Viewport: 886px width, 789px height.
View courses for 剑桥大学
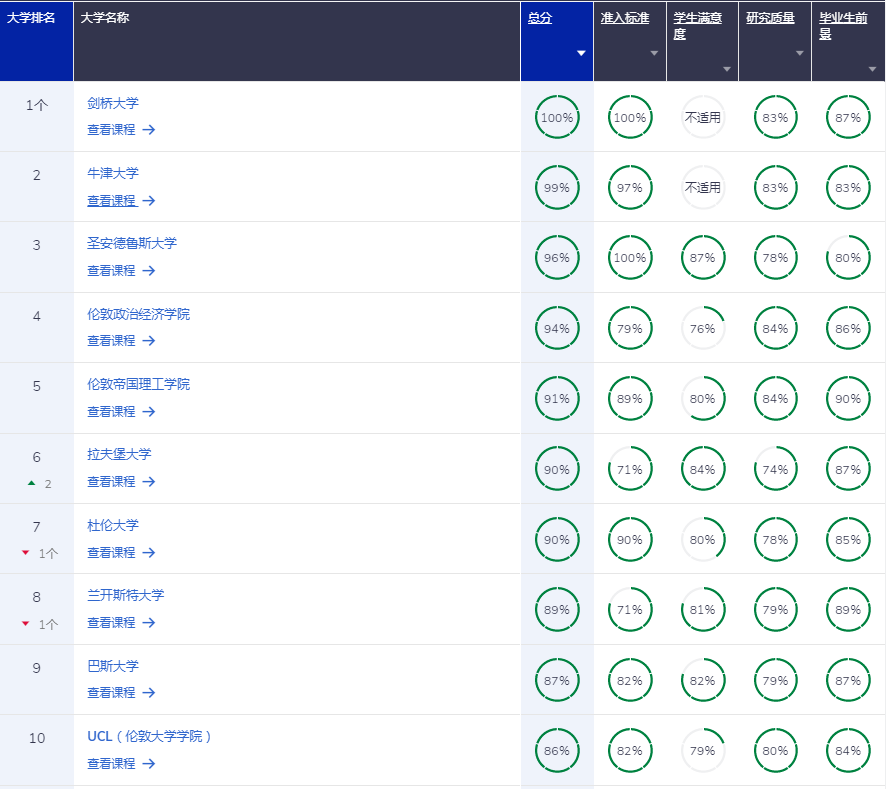[121, 129]
